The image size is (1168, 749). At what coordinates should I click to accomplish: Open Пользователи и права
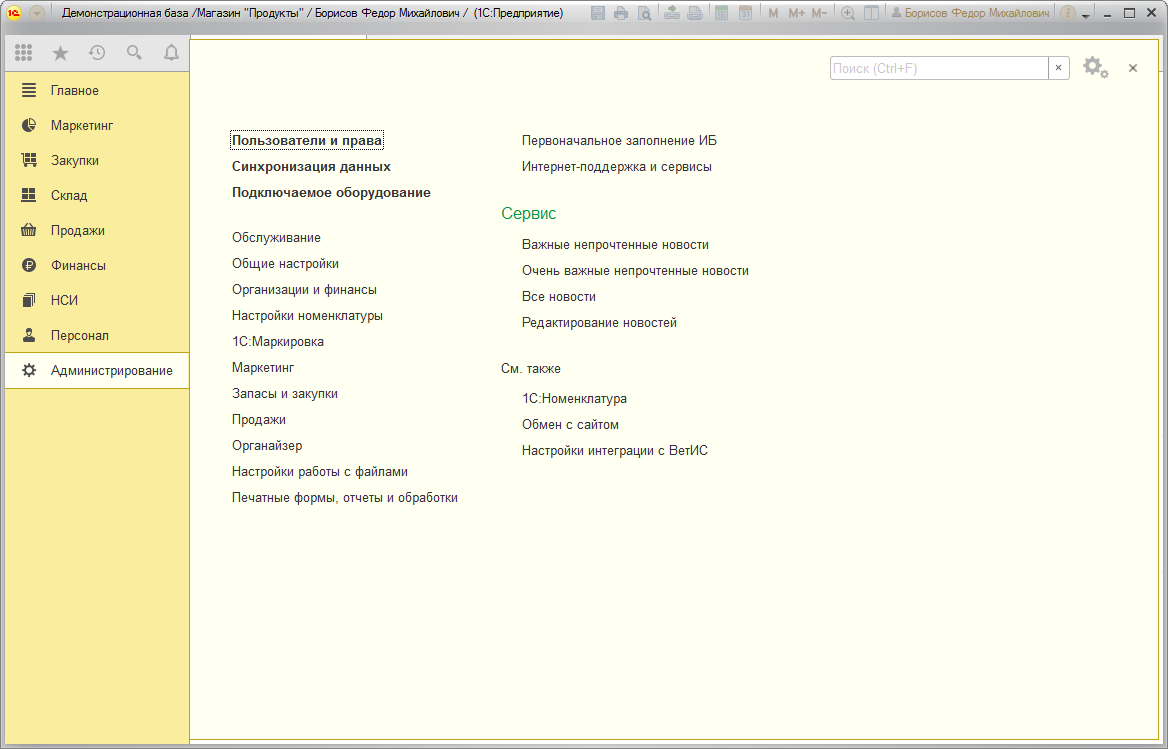click(x=307, y=140)
